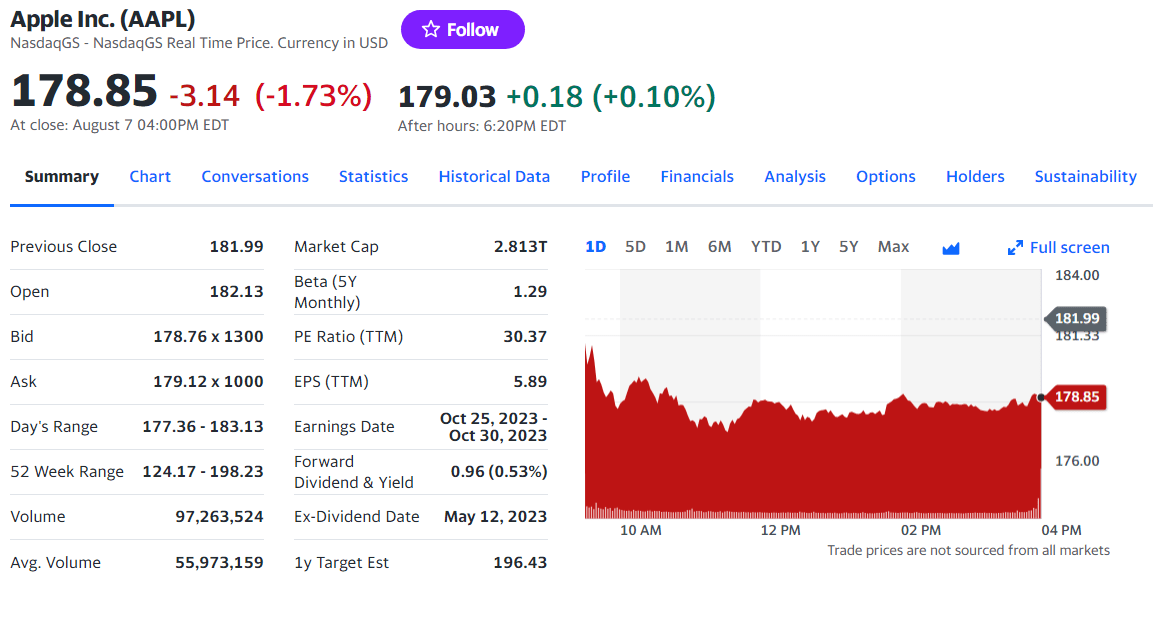Select the 1D time range
1153x619 pixels.
click(x=595, y=245)
